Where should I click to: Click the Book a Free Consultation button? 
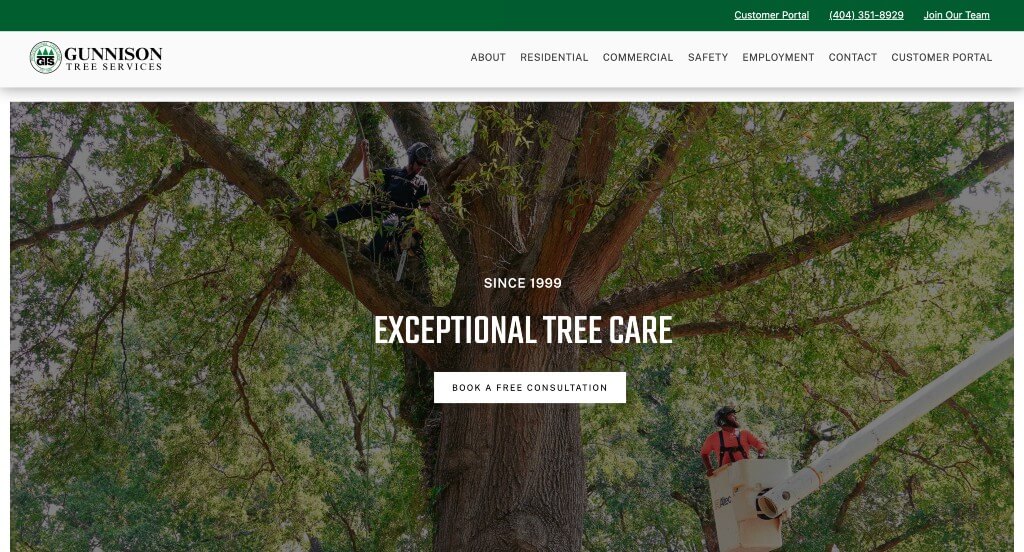click(530, 387)
